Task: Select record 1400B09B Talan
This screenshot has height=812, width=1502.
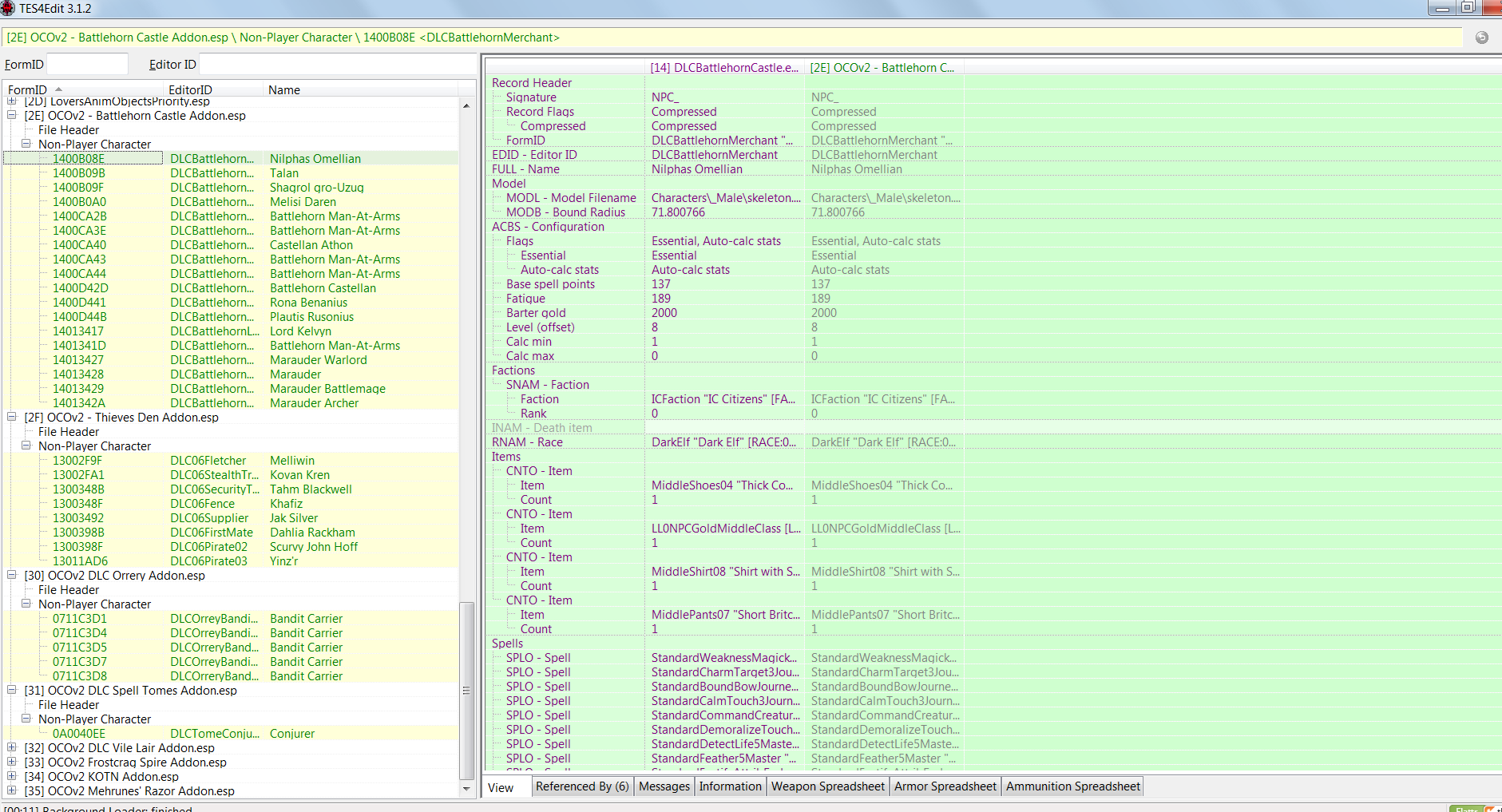Action: tap(232, 172)
